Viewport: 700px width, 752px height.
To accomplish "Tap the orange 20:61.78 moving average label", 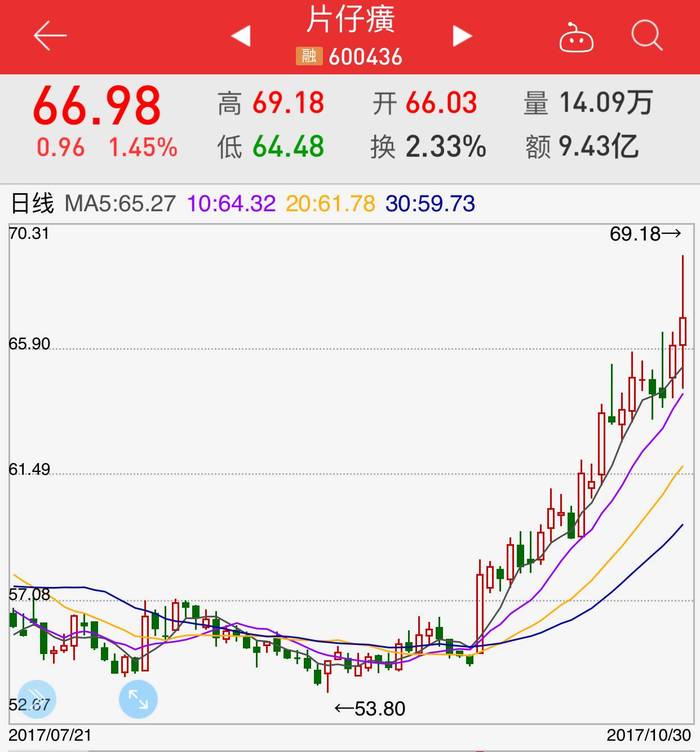I will [x=330, y=203].
